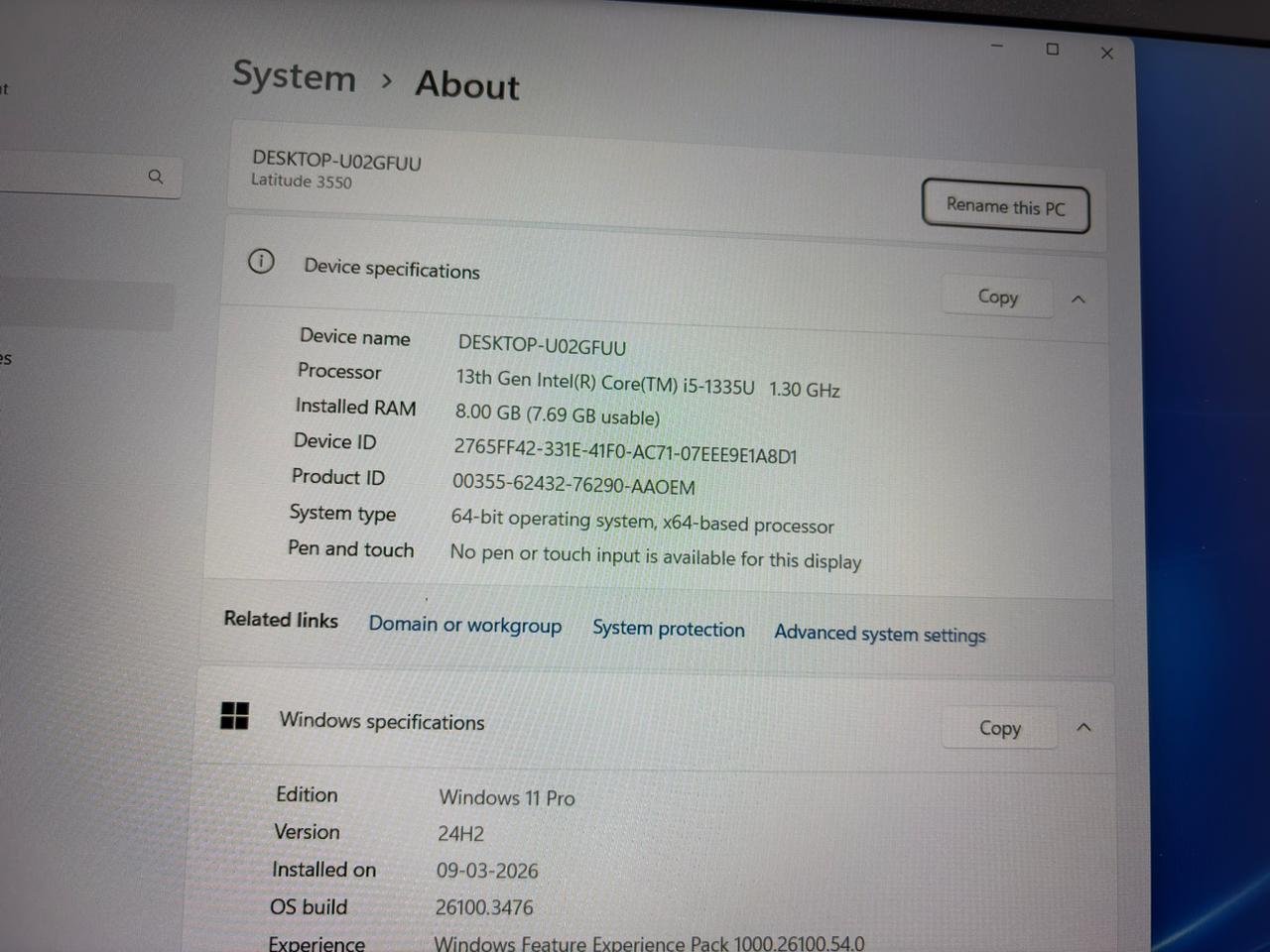Image resolution: width=1270 pixels, height=952 pixels.
Task: Click the Device ID value text
Action: pos(625,451)
